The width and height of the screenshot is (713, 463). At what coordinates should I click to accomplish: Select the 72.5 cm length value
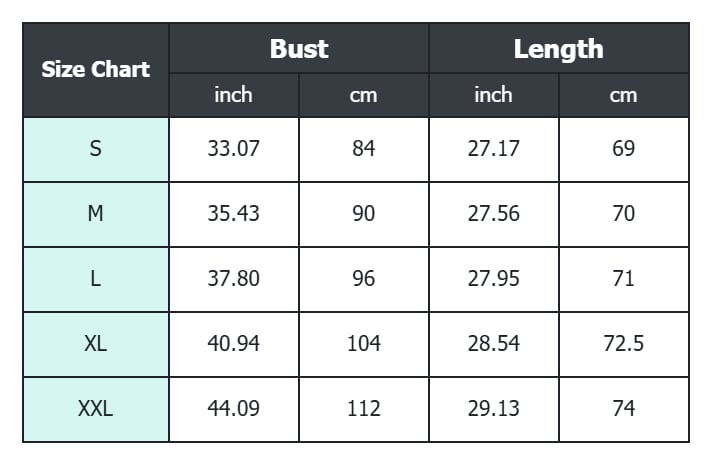623,344
